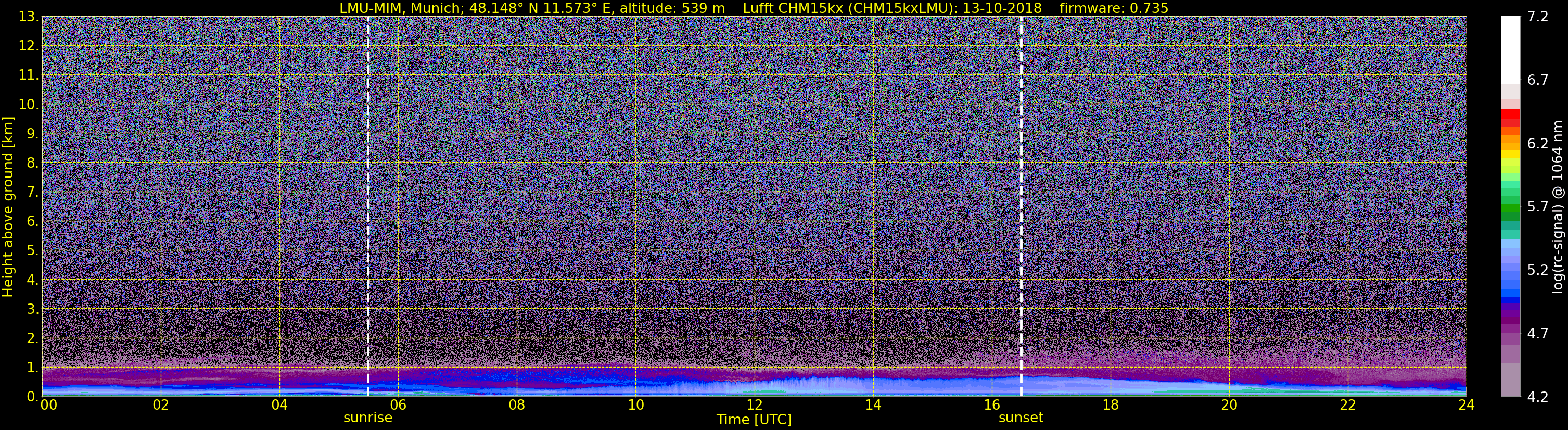This screenshot has height=430, width=1568.
Task: Click the 'Time [UTC]' axis label
Action: coord(754,420)
